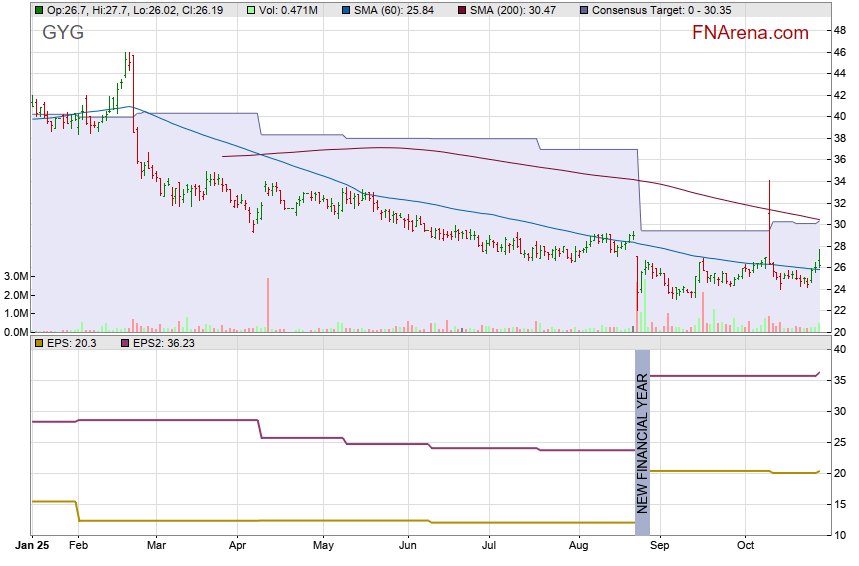Click the gold EPS legend swatch

[x=39, y=343]
